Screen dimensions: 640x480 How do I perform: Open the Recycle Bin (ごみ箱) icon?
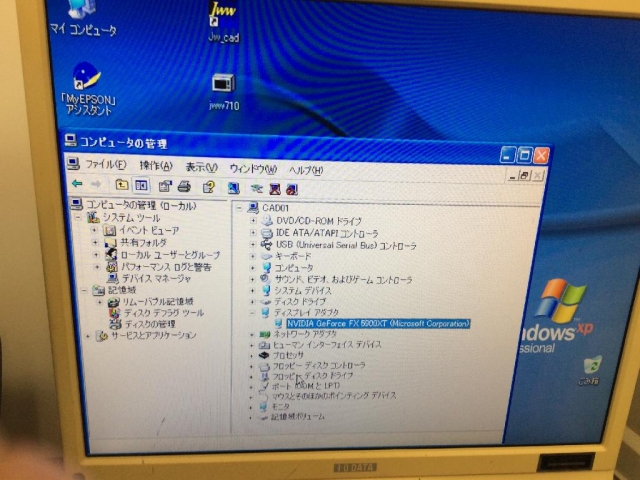click(590, 371)
